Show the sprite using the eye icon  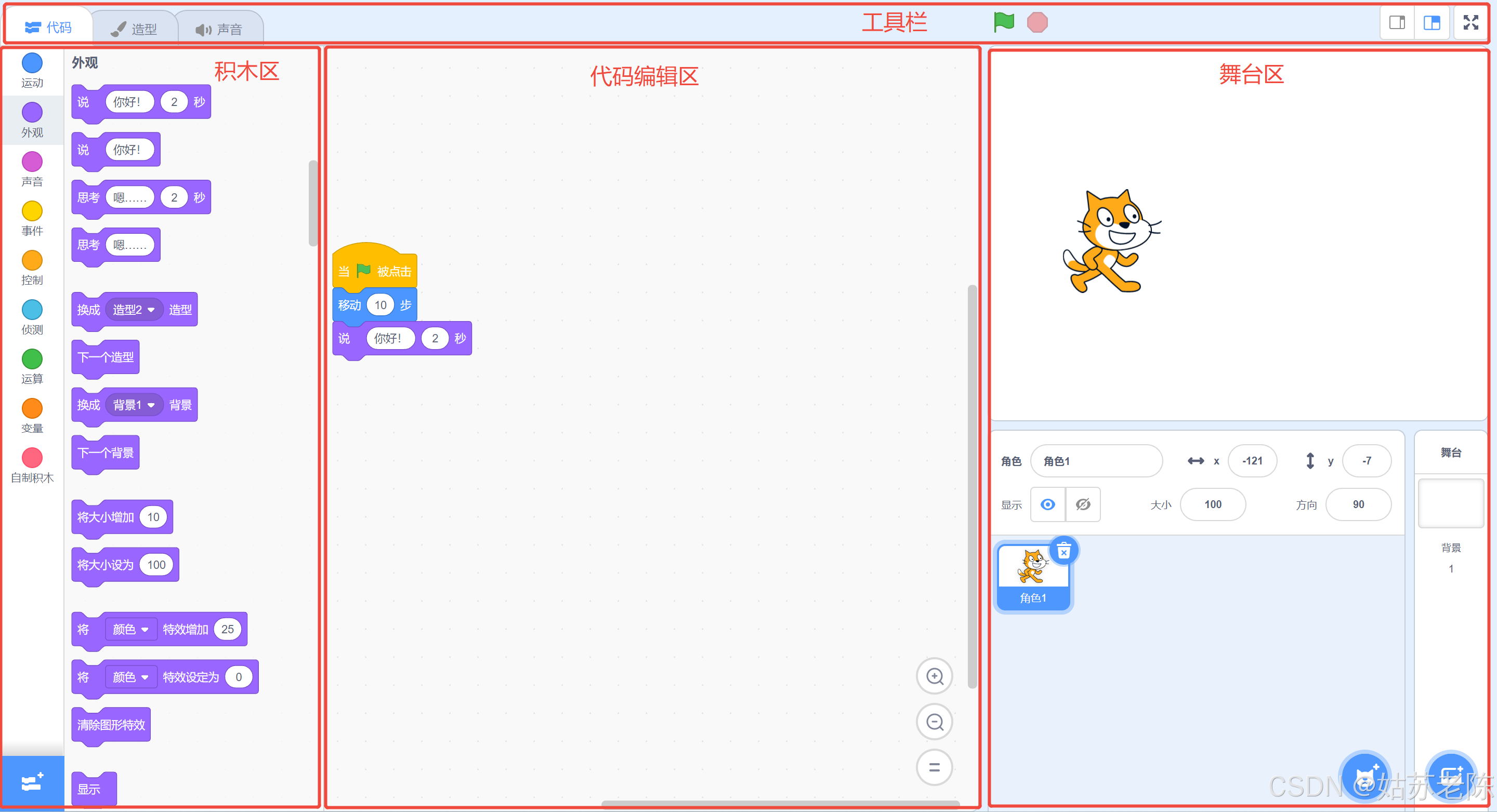(x=1047, y=504)
